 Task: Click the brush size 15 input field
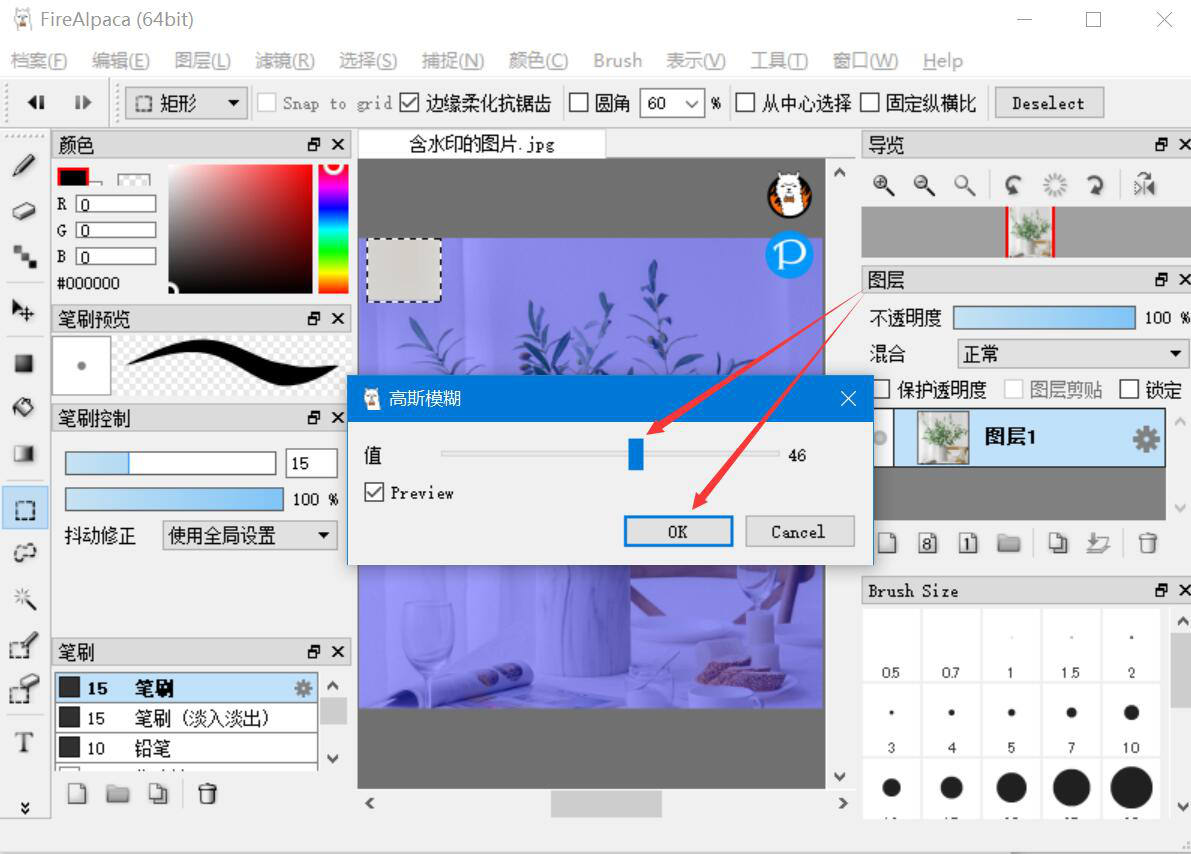[x=312, y=463]
